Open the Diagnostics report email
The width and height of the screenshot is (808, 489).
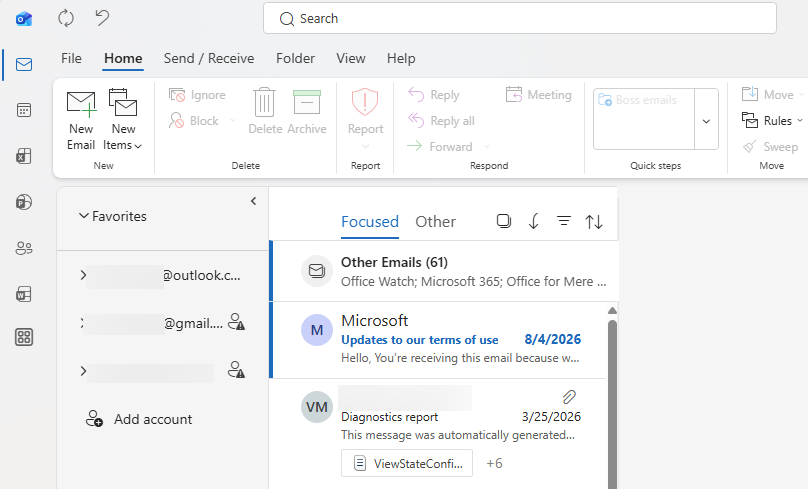[438, 434]
